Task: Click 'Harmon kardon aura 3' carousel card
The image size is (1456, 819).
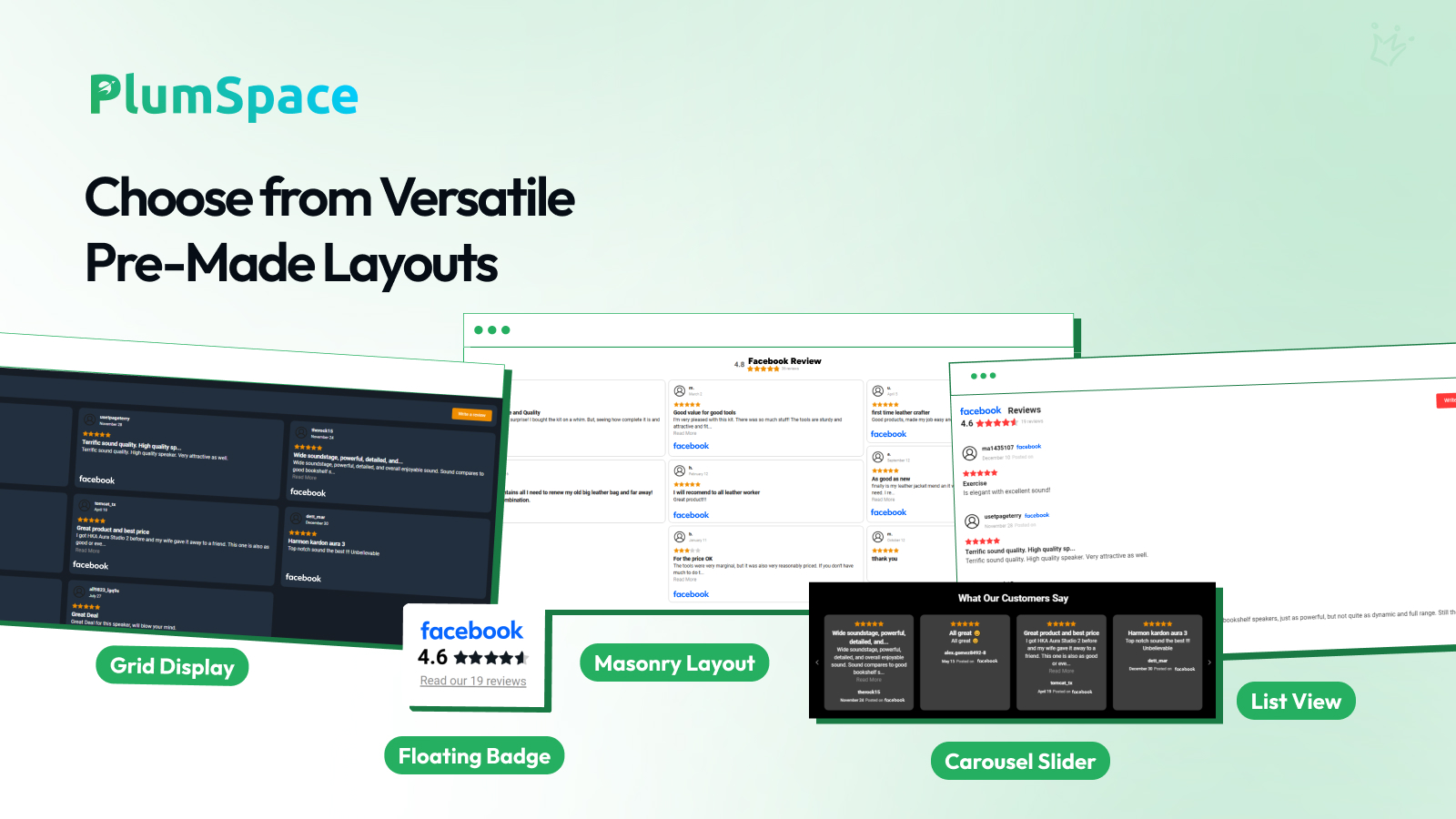Action: coord(1158,662)
